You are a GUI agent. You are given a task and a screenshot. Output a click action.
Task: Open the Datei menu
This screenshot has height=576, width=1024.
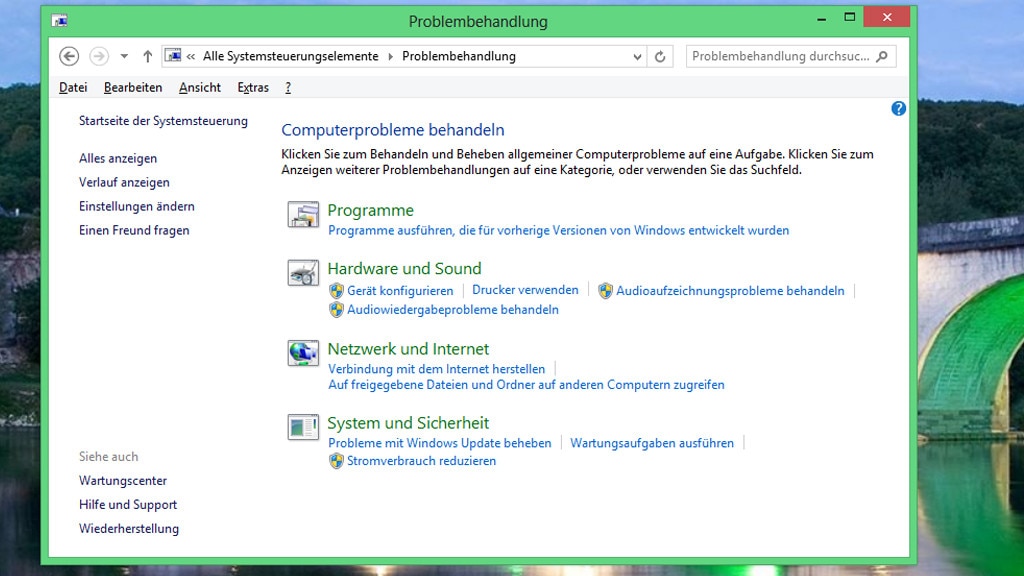pyautogui.click(x=73, y=88)
